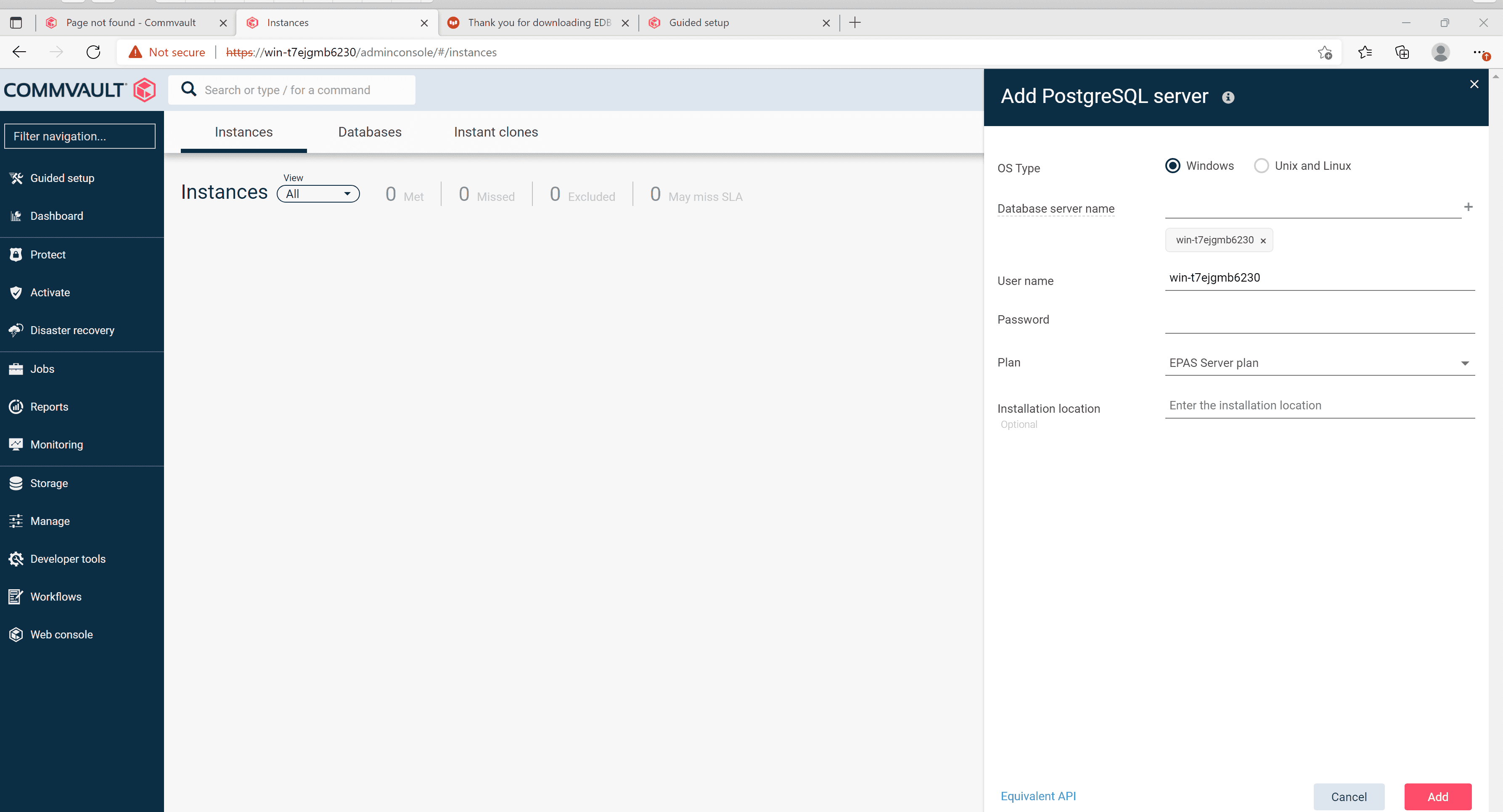The height and width of the screenshot is (812, 1503).
Task: Open the EPAS Server plan dropdown
Action: pyautogui.click(x=1465, y=363)
